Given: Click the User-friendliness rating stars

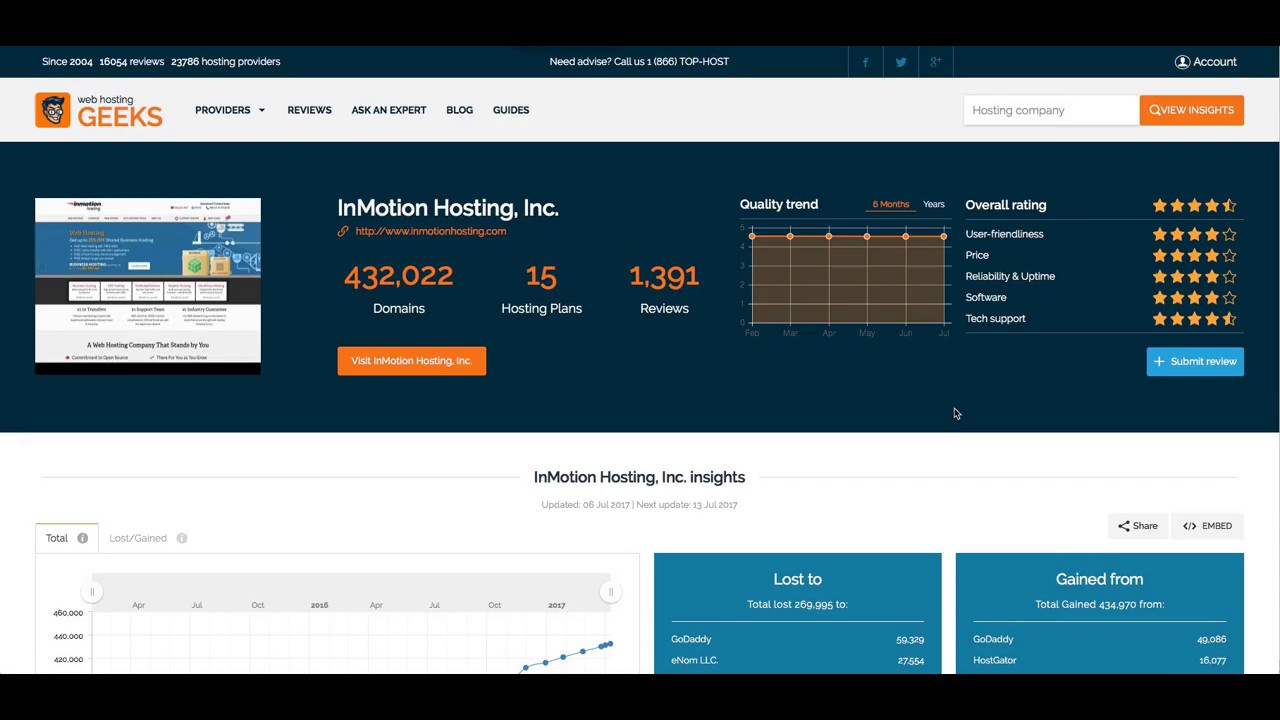Looking at the screenshot, I should click(1194, 234).
